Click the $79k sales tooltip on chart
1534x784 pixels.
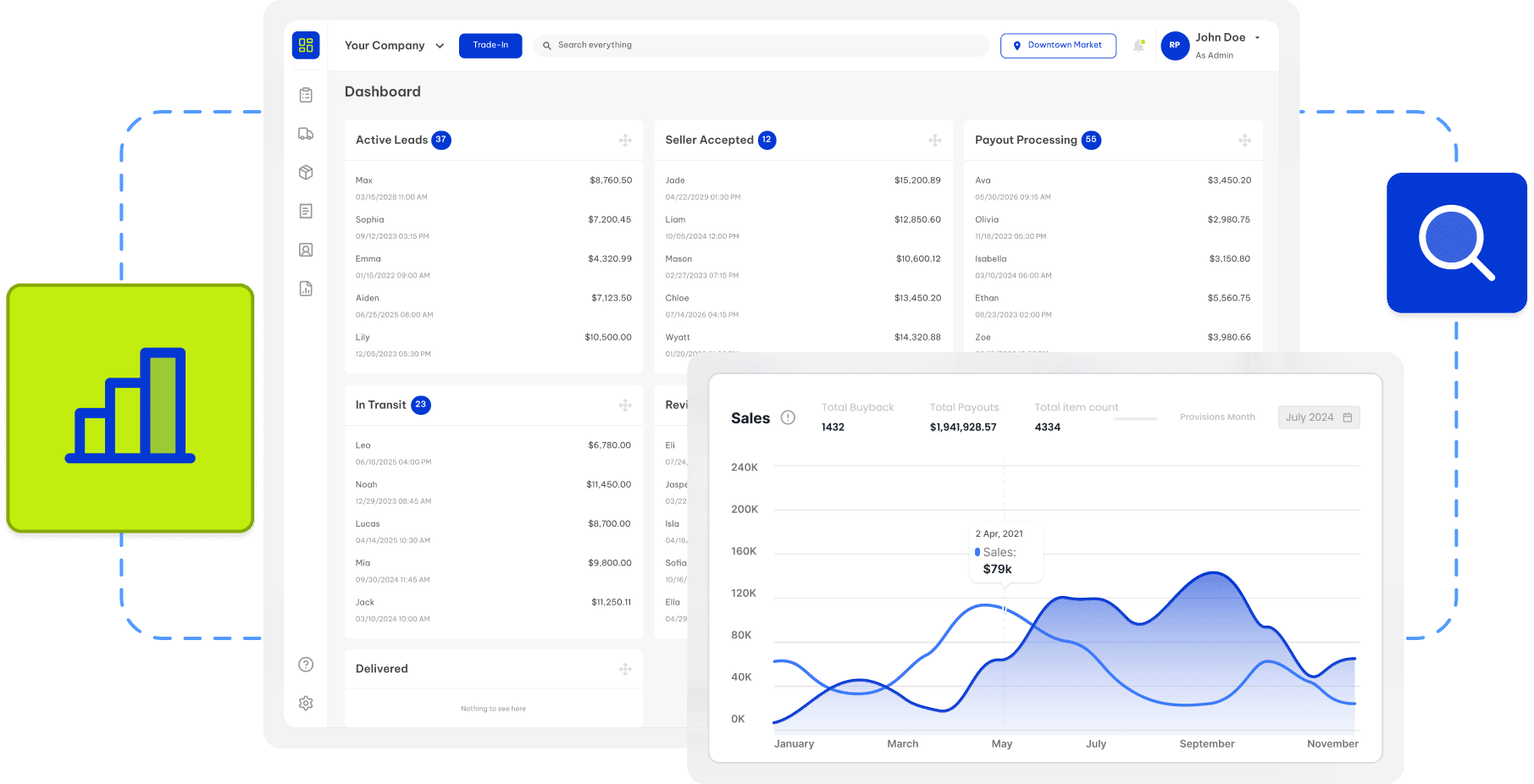pos(1006,553)
